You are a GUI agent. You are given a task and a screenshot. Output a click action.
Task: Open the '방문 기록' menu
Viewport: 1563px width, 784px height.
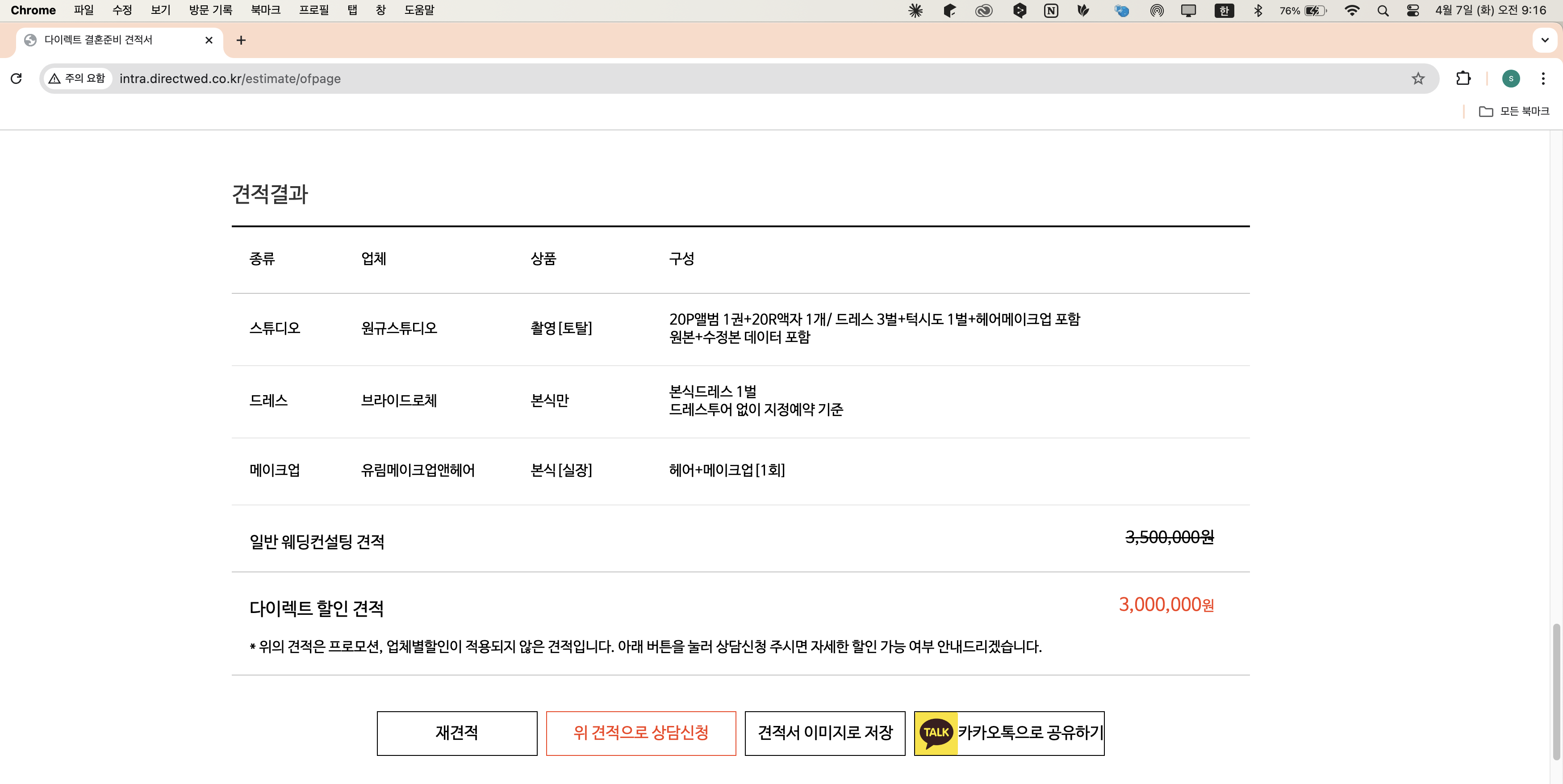(209, 10)
